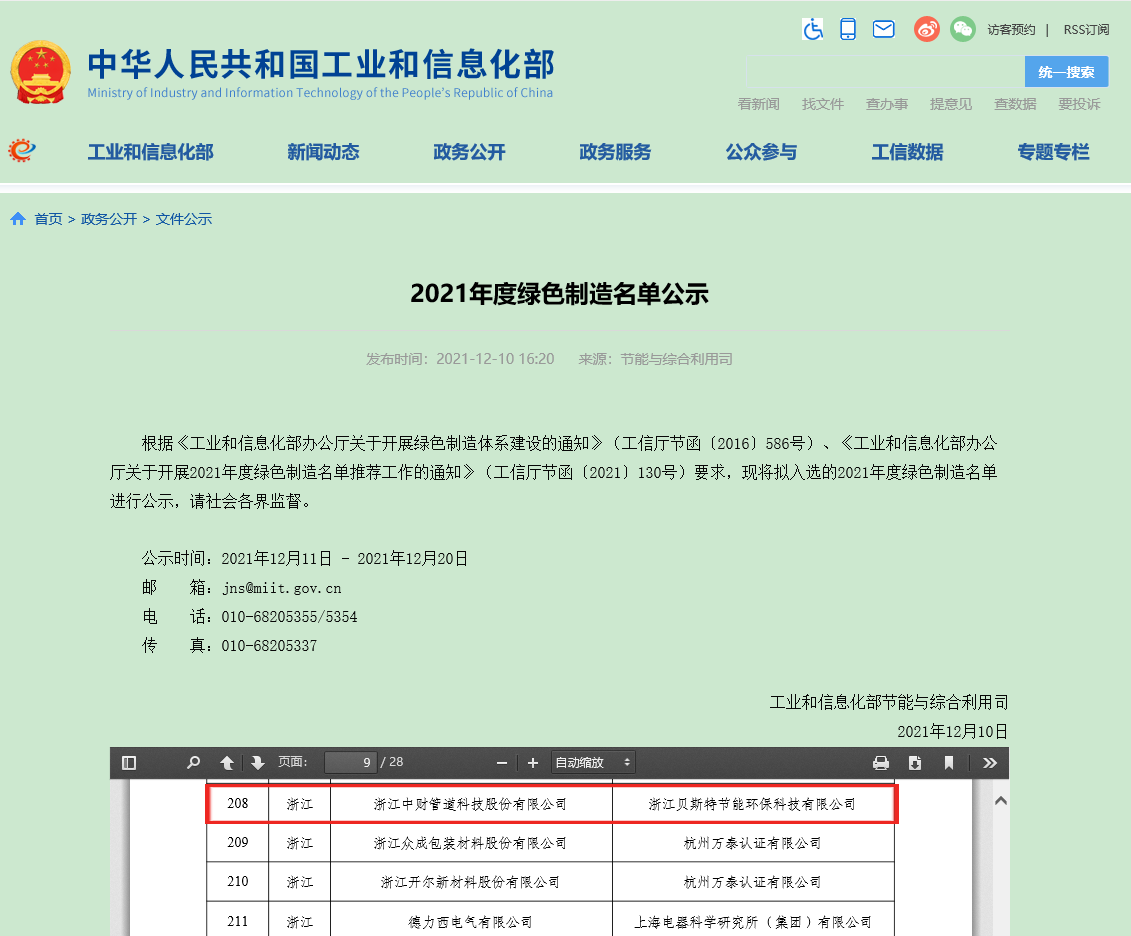Image resolution: width=1131 pixels, height=936 pixels.
Task: Zoom in PDF with plus control
Action: [x=532, y=762]
